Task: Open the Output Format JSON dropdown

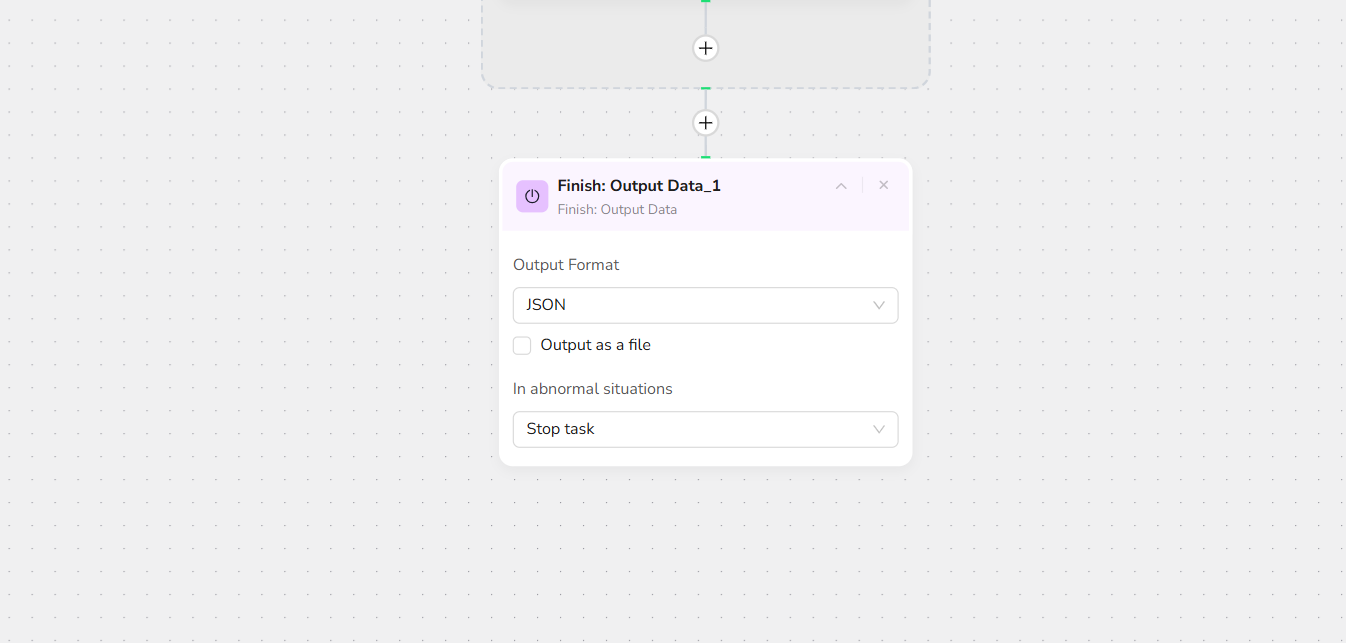Action: (x=705, y=305)
